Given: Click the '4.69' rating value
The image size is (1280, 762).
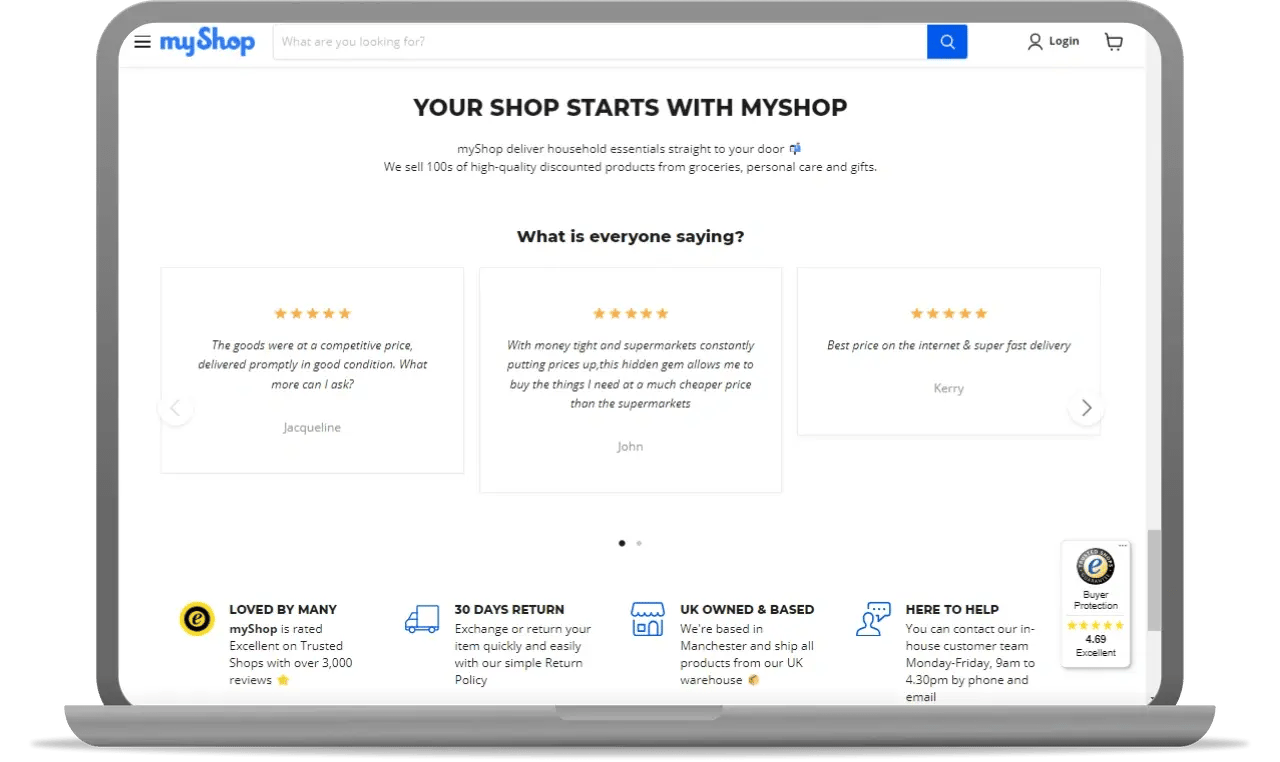Looking at the screenshot, I should tap(1096, 639).
